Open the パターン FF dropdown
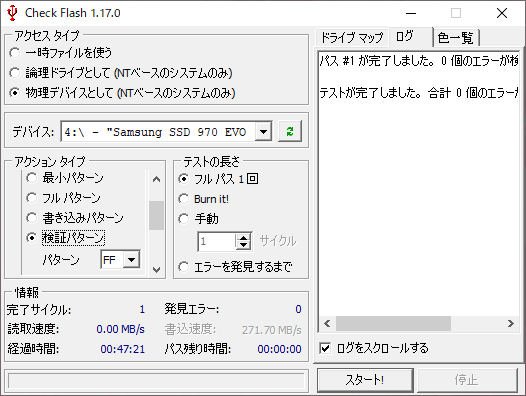Viewport: 526px width, 396px height. coord(132,259)
